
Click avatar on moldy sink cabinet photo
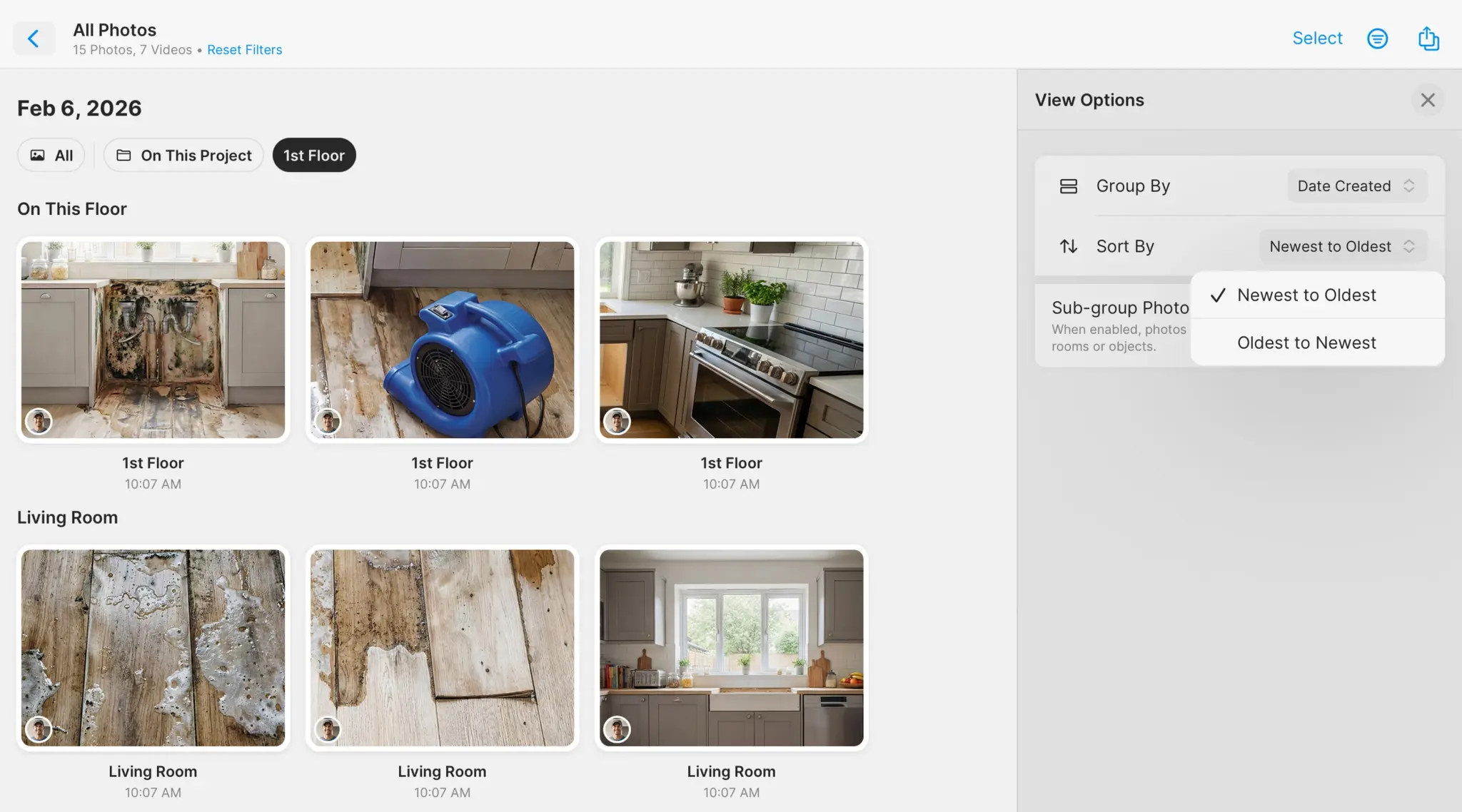tap(39, 422)
